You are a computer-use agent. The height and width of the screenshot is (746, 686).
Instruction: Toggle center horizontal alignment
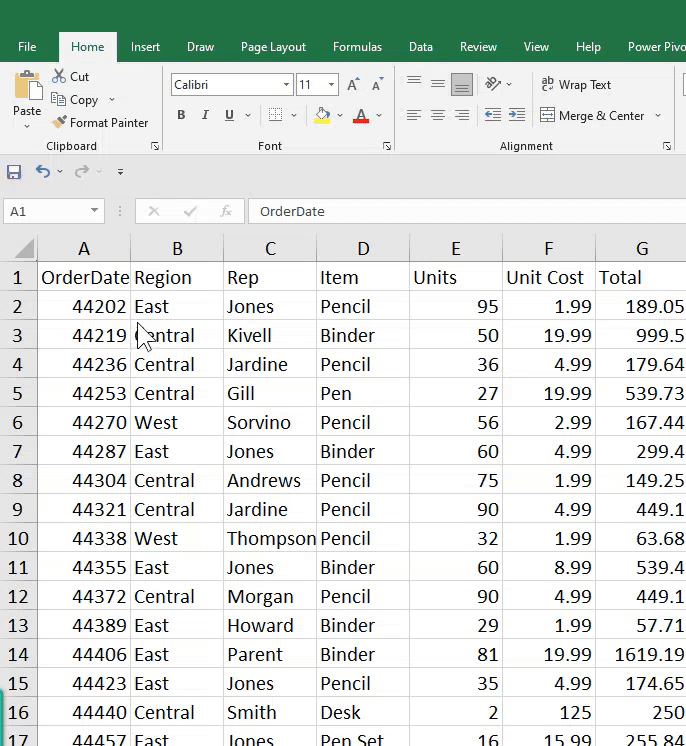[x=438, y=115]
